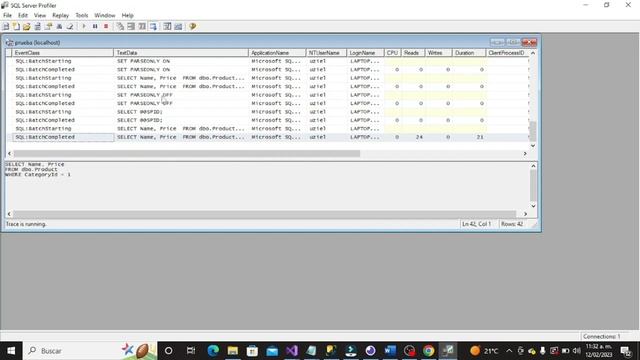Viewport: 640px width, 360px height.
Task: Open Performance Monitor toolbar icon
Action: [178, 27]
